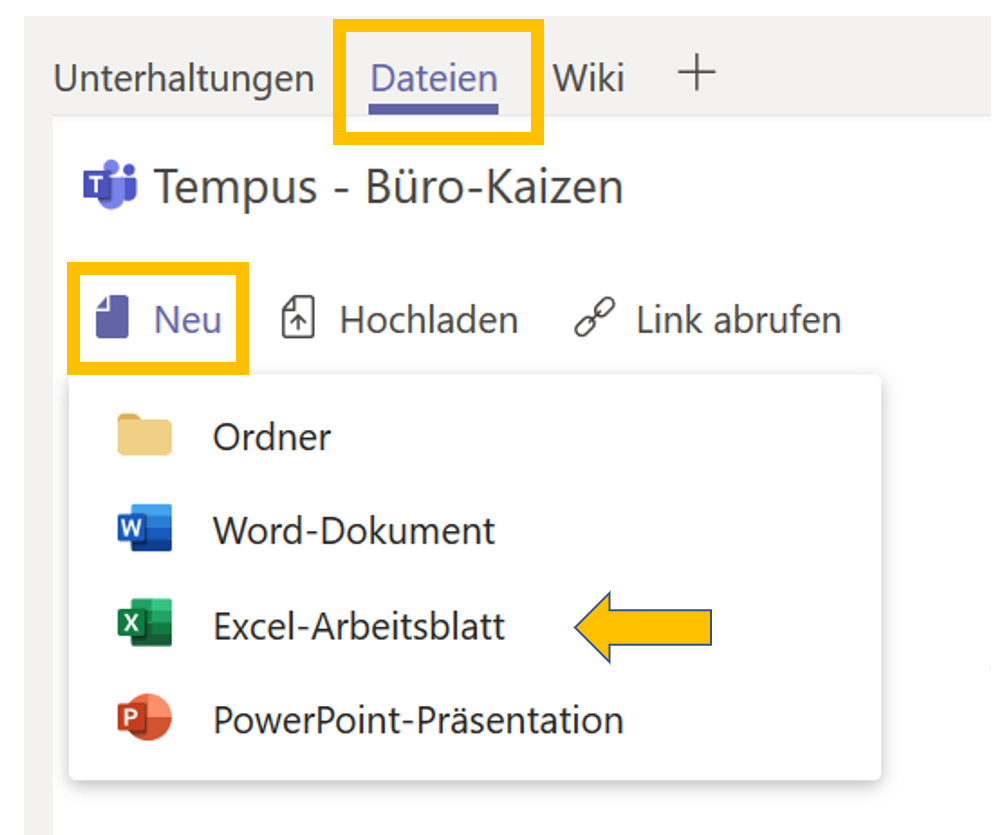1004x835 pixels.
Task: Add a new tab with plus icon
Action: pyautogui.click(x=697, y=72)
